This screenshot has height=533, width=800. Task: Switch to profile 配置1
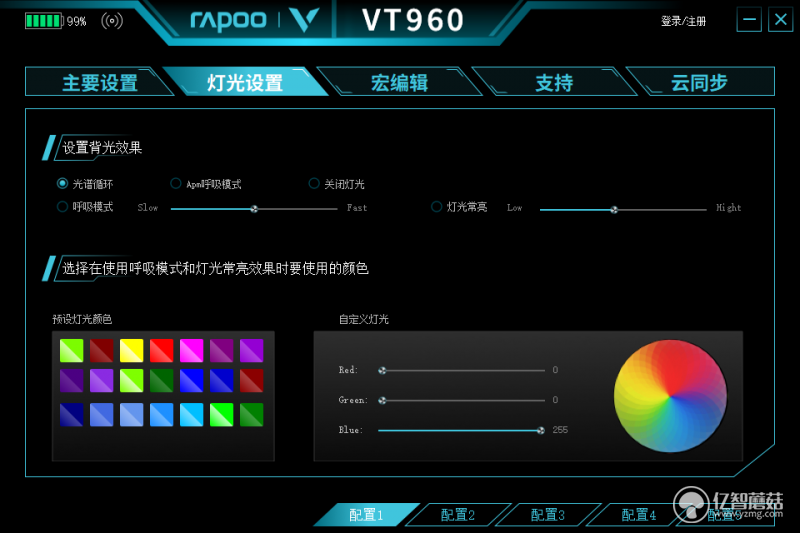pyautogui.click(x=366, y=514)
